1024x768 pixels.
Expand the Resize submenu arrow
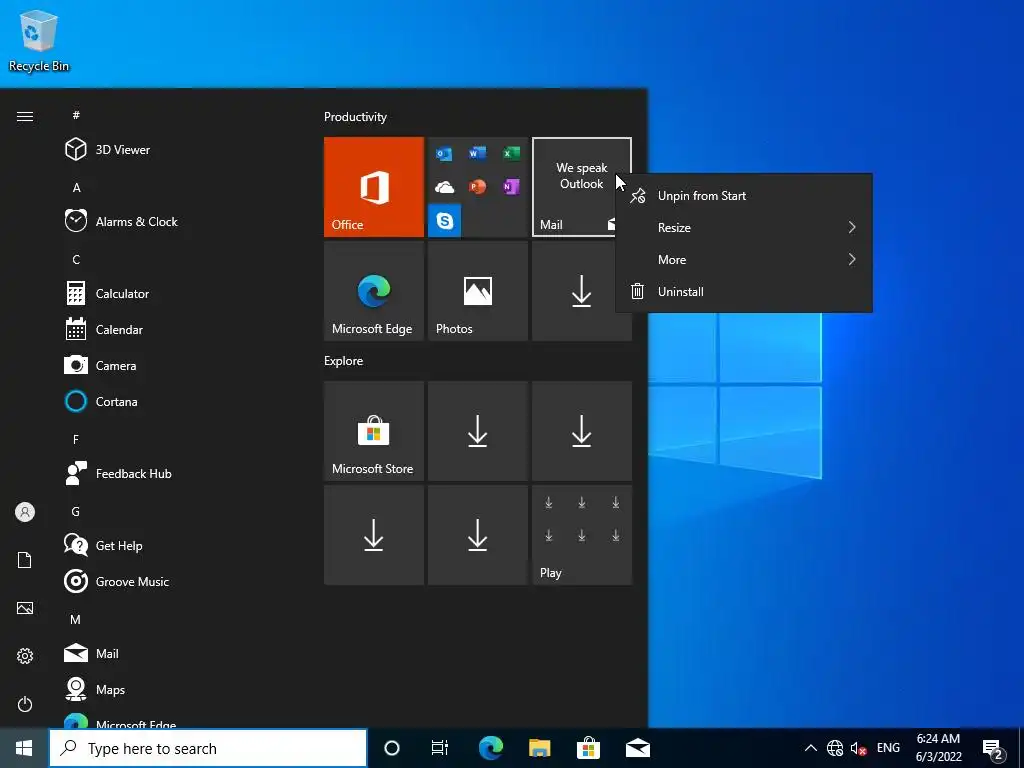(x=852, y=227)
